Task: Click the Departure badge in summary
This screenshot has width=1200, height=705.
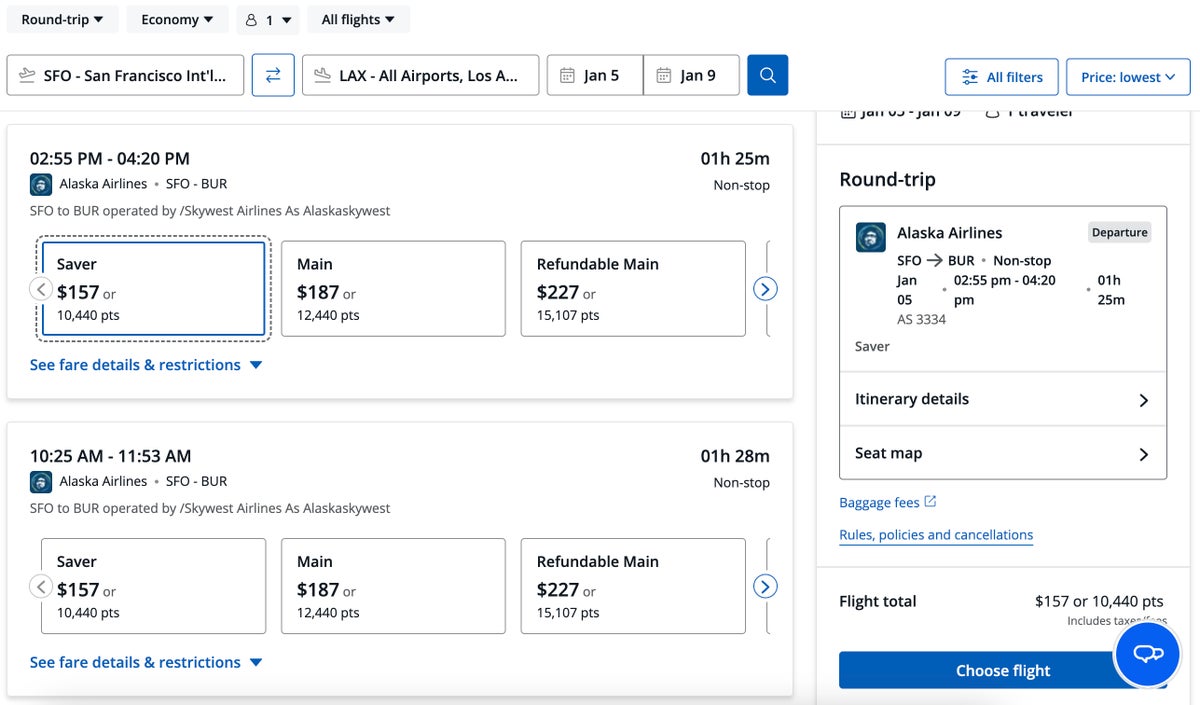Action: click(x=1119, y=232)
